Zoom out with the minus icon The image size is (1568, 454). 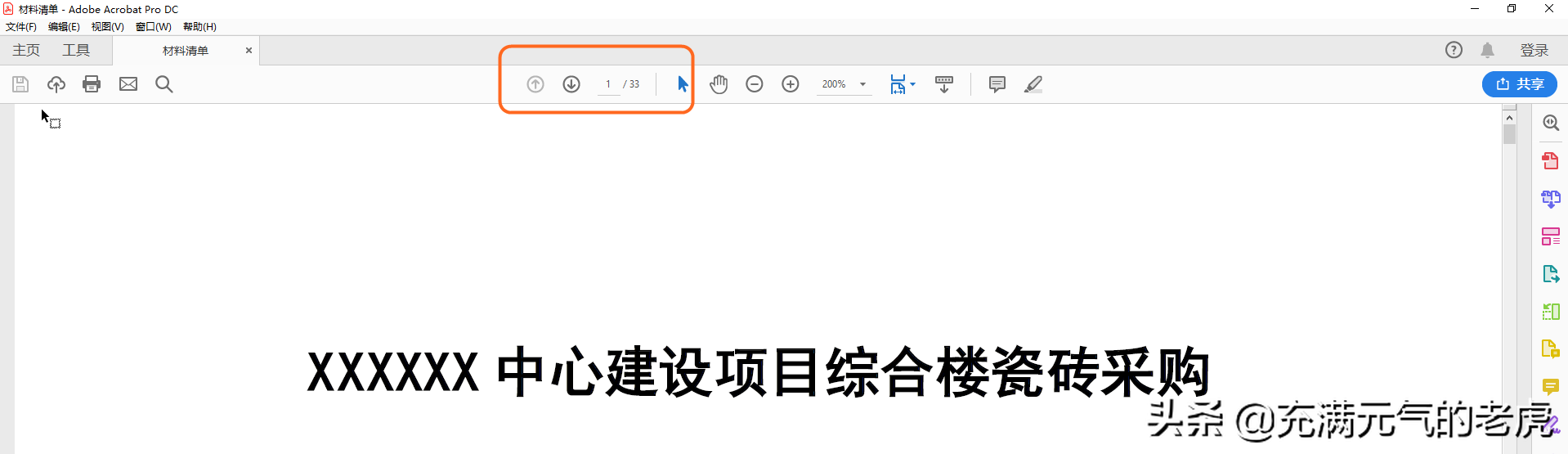pyautogui.click(x=755, y=84)
